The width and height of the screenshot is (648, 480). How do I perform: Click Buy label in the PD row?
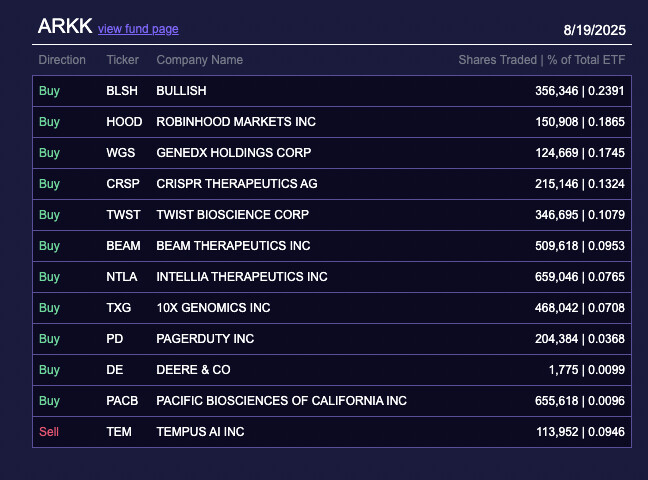tap(49, 339)
